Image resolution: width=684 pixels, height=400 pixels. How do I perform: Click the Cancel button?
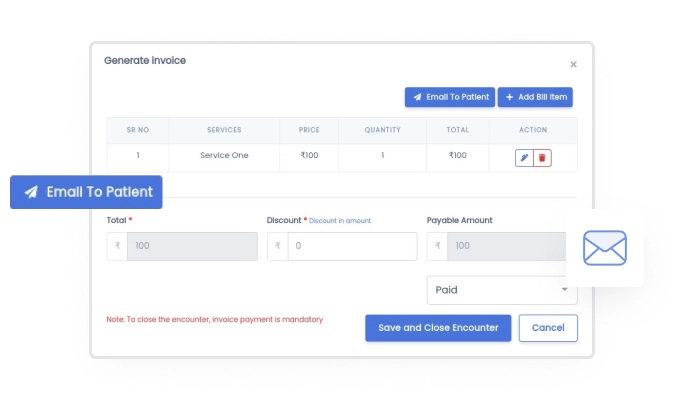(x=548, y=328)
